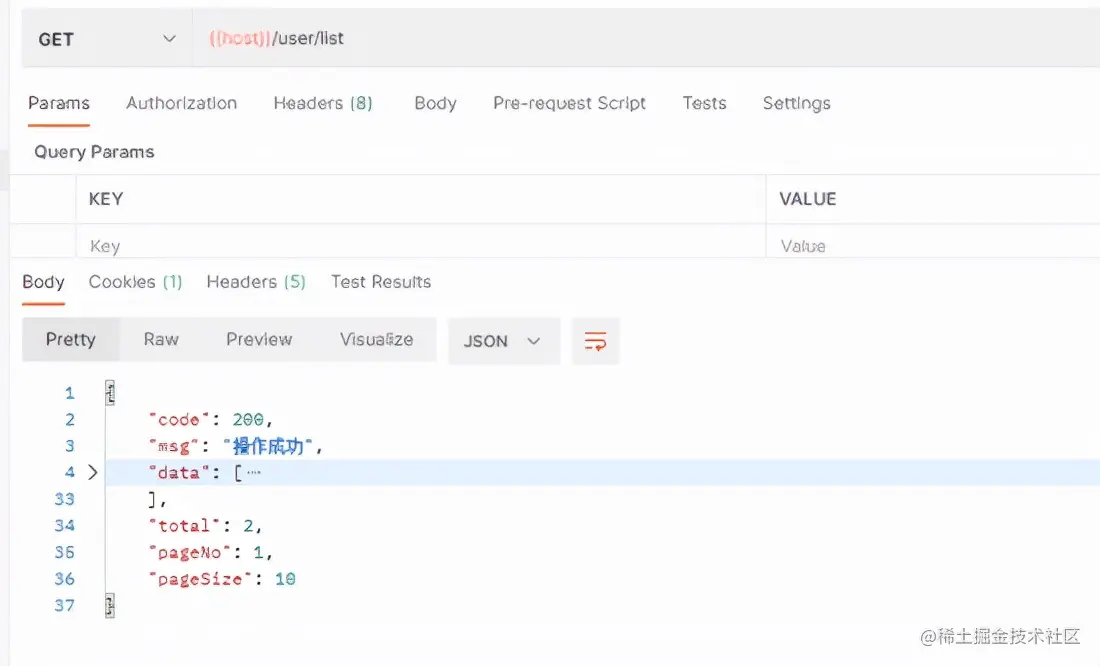The image size is (1100, 666).
Task: Switch to the Params request tab
Action: (59, 103)
